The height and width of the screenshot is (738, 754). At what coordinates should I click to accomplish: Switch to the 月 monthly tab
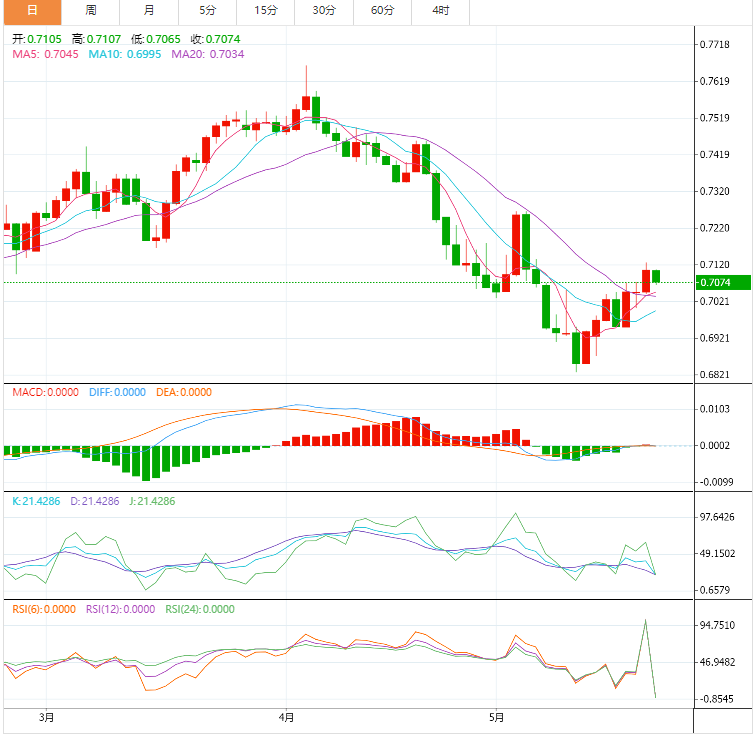(149, 11)
